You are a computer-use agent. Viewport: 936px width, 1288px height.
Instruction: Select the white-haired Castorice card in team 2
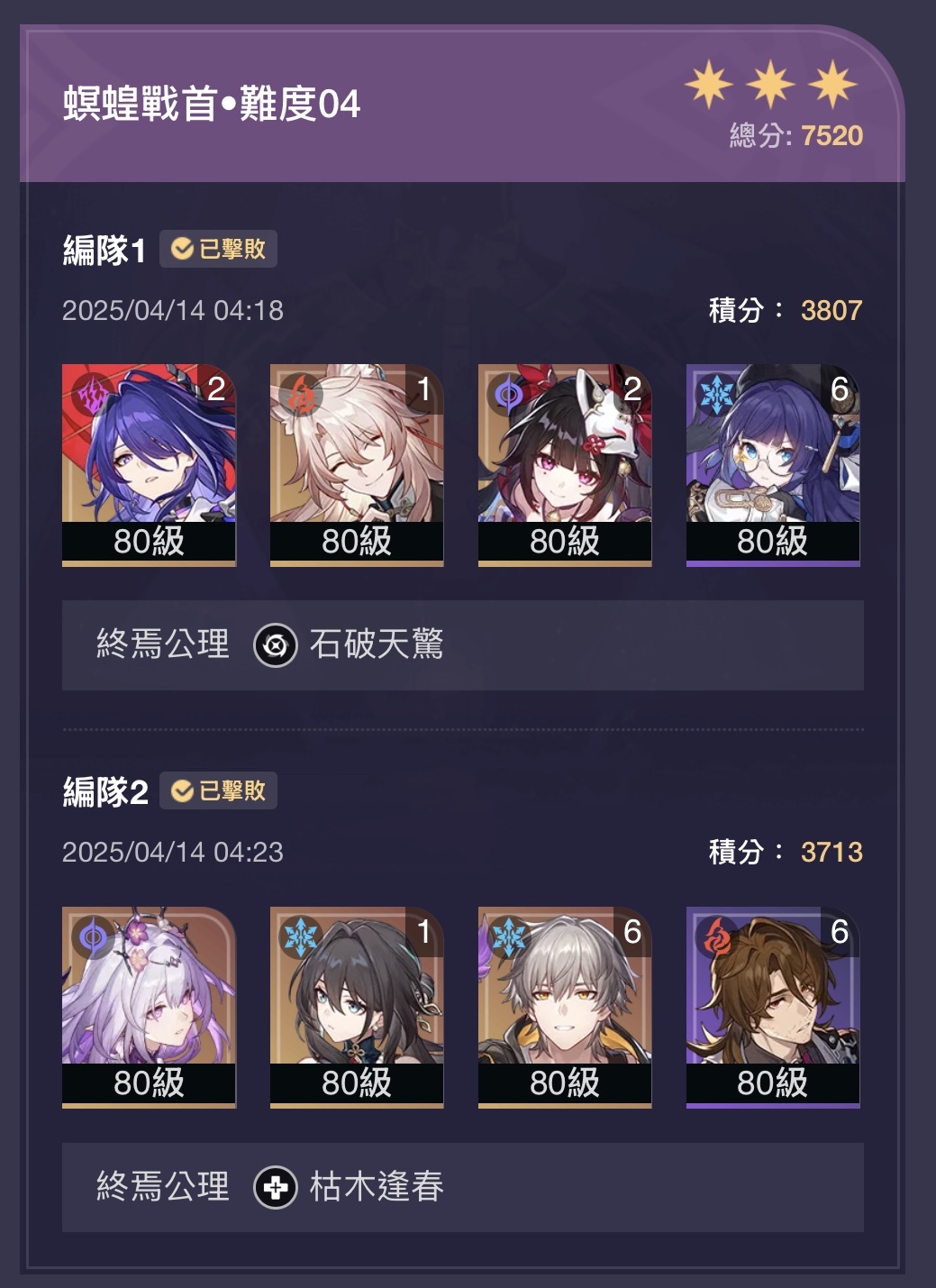[149, 1007]
